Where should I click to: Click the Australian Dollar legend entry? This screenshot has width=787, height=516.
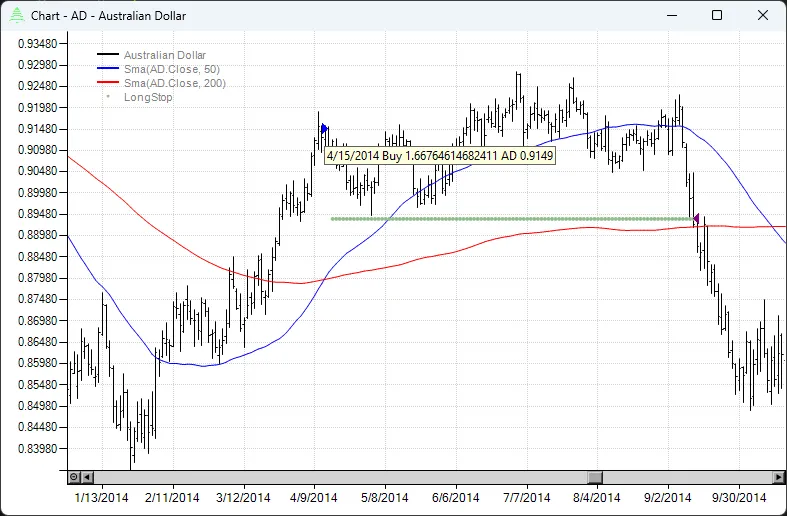pos(165,55)
